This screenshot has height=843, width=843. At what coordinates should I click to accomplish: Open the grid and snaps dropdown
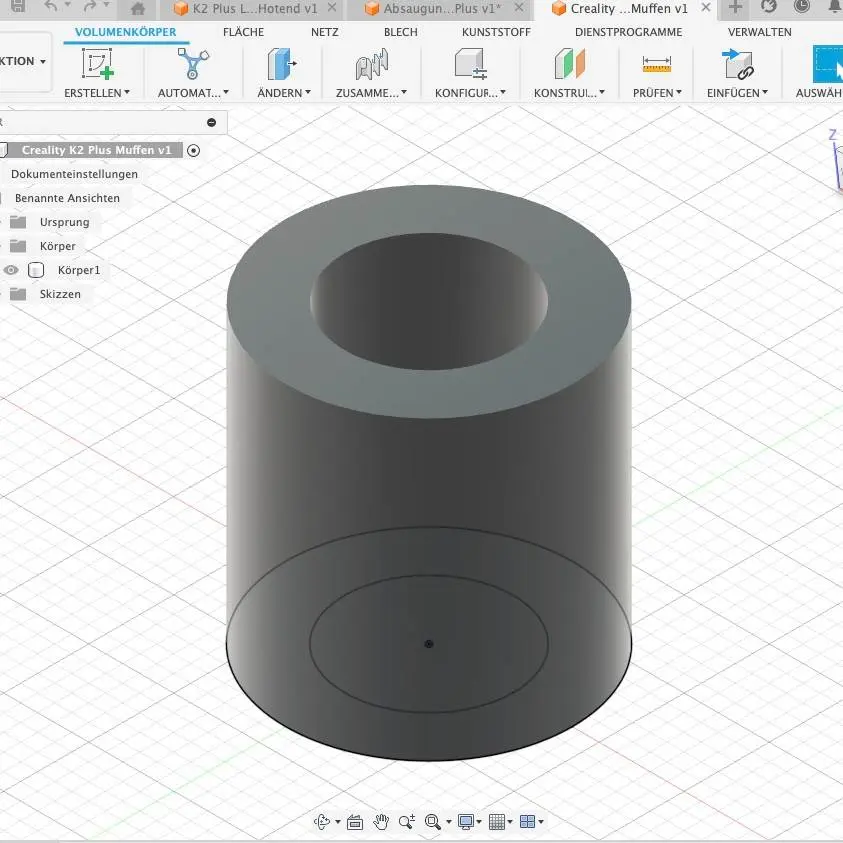click(502, 822)
